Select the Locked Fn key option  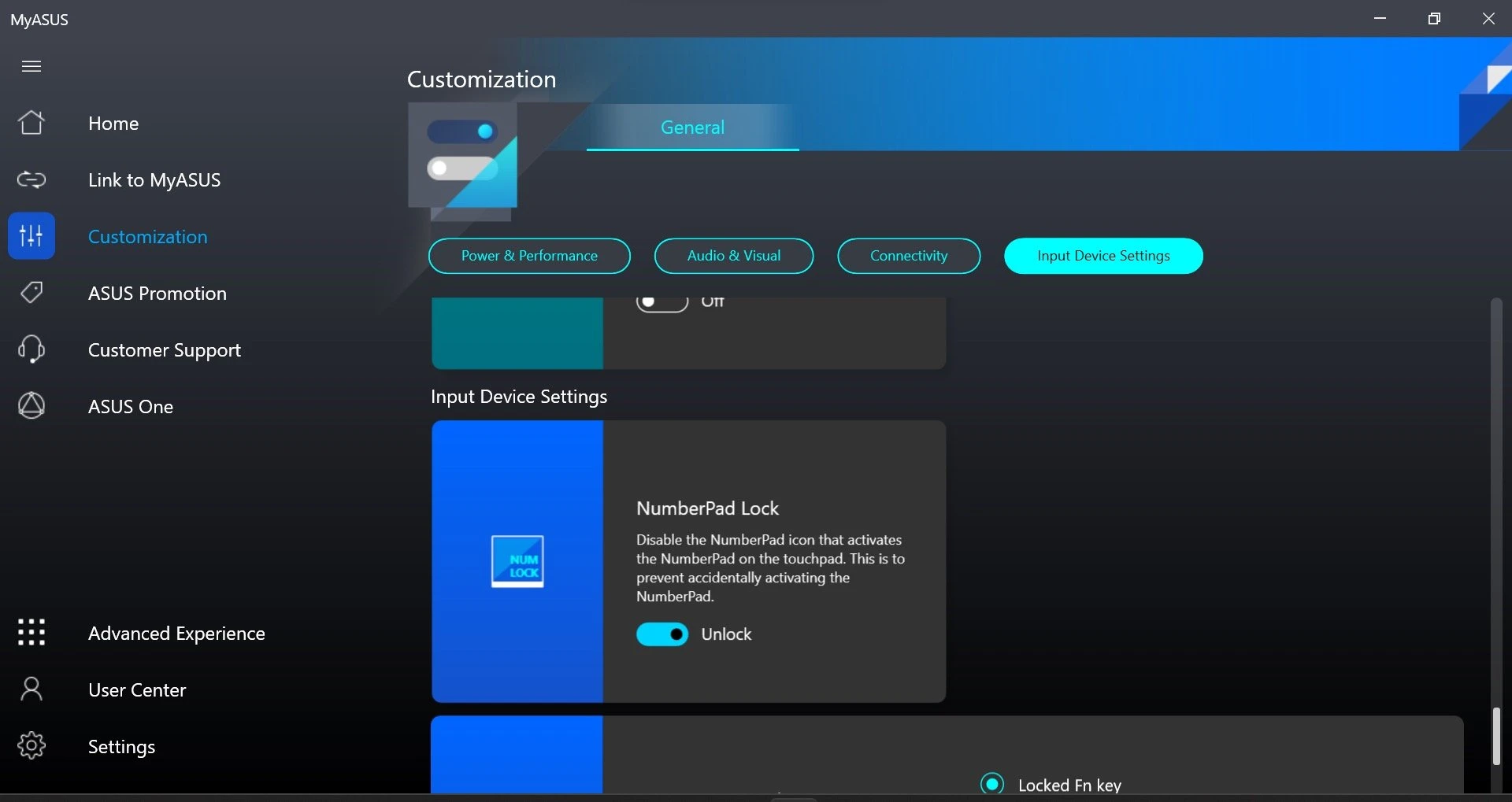(x=992, y=784)
